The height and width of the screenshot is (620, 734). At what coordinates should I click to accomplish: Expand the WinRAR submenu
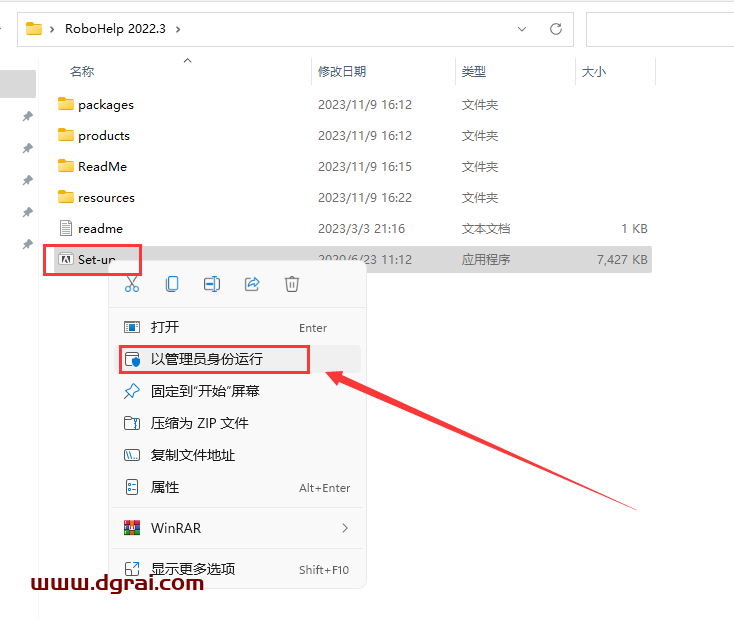click(237, 528)
